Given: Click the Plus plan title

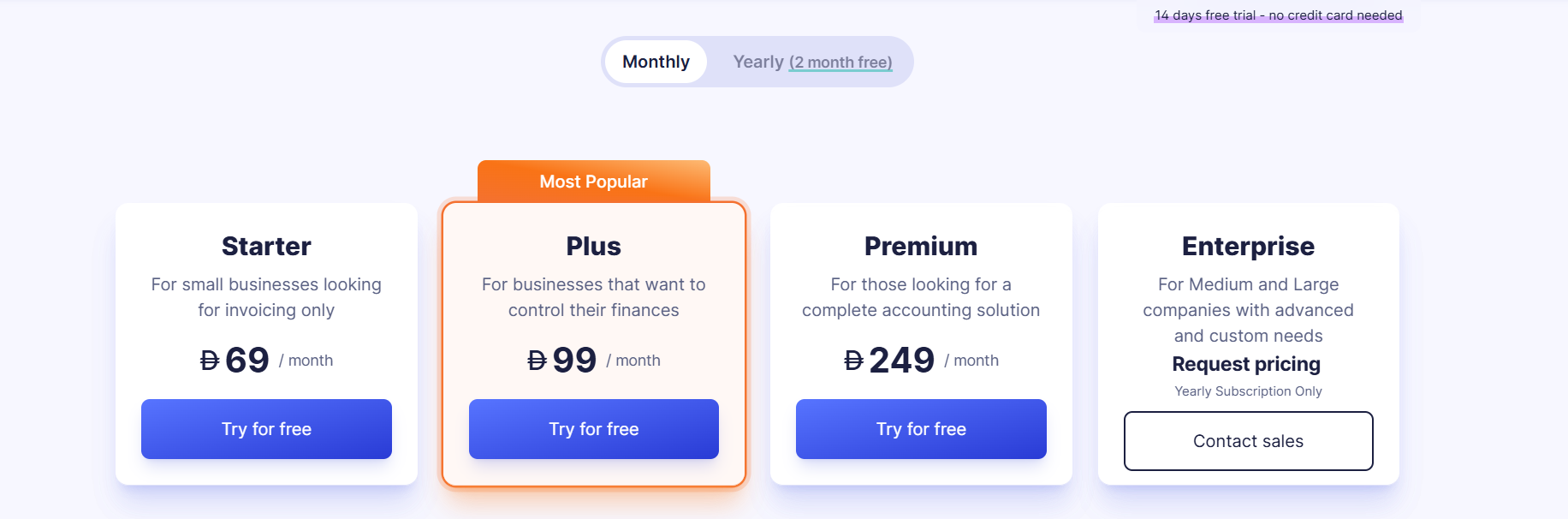Looking at the screenshot, I should point(593,247).
